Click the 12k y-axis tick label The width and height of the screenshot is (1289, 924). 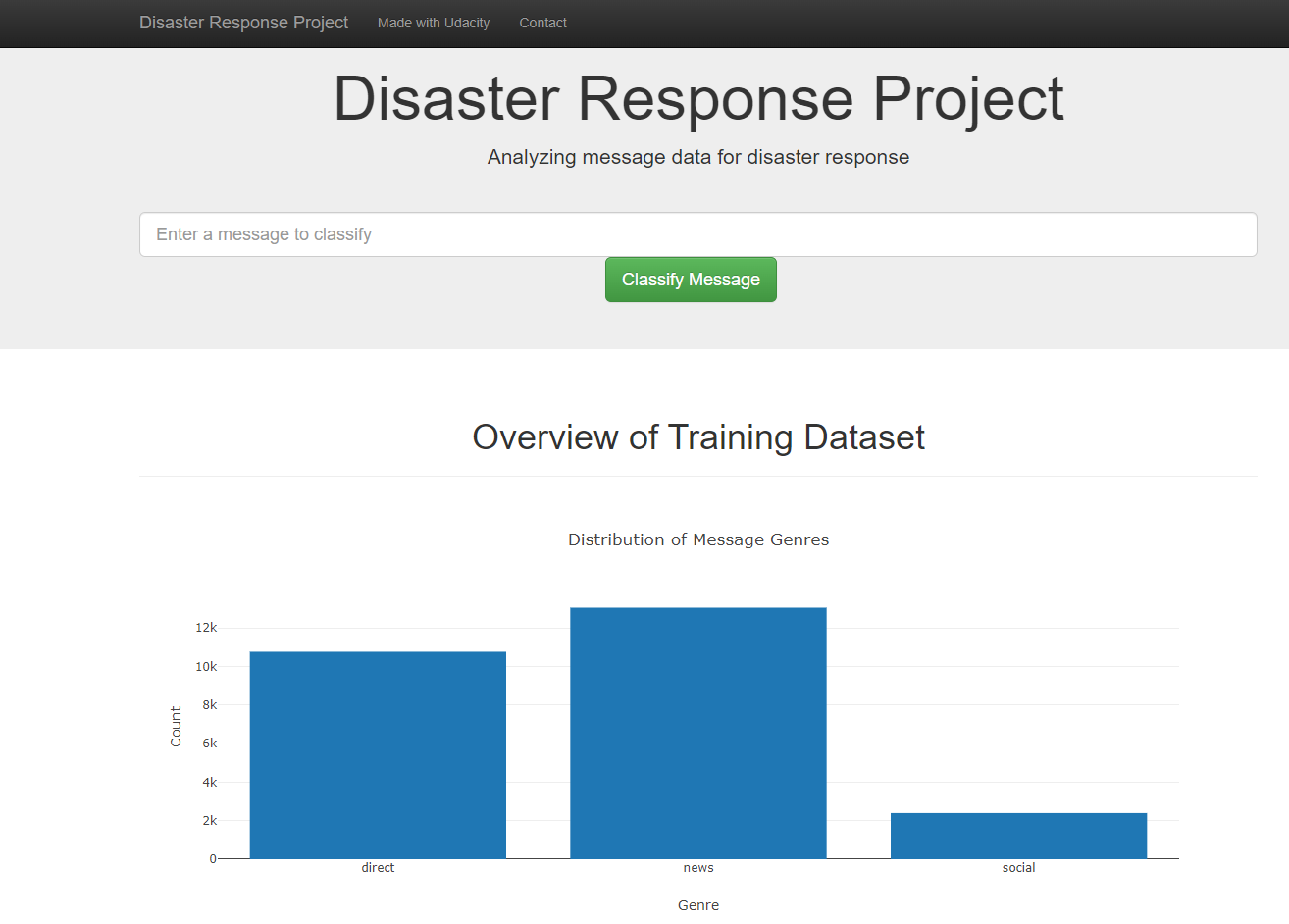coord(204,627)
